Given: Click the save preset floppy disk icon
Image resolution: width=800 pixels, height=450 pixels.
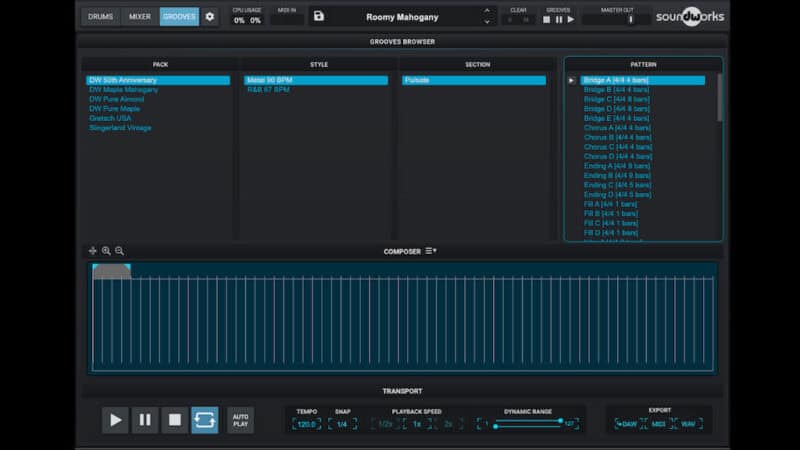Looking at the screenshot, I should coord(319,16).
